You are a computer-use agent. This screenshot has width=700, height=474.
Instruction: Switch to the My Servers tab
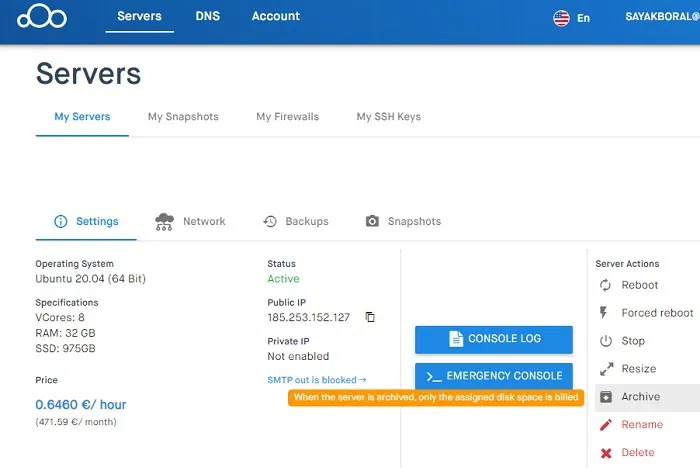tap(82, 116)
